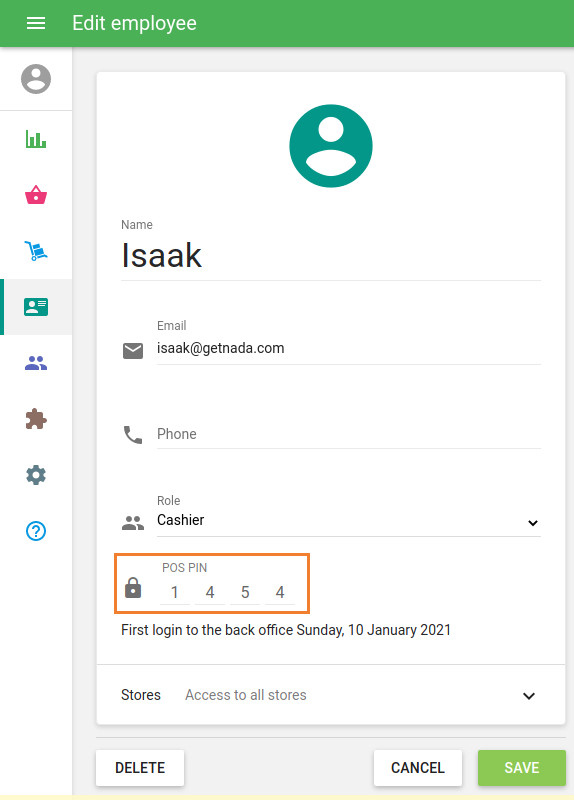Click the Role dropdown arrow
This screenshot has height=800, width=574.
click(x=533, y=523)
